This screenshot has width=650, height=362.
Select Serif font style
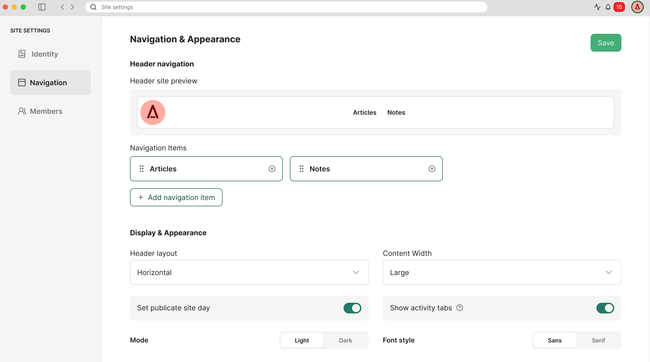click(x=598, y=340)
